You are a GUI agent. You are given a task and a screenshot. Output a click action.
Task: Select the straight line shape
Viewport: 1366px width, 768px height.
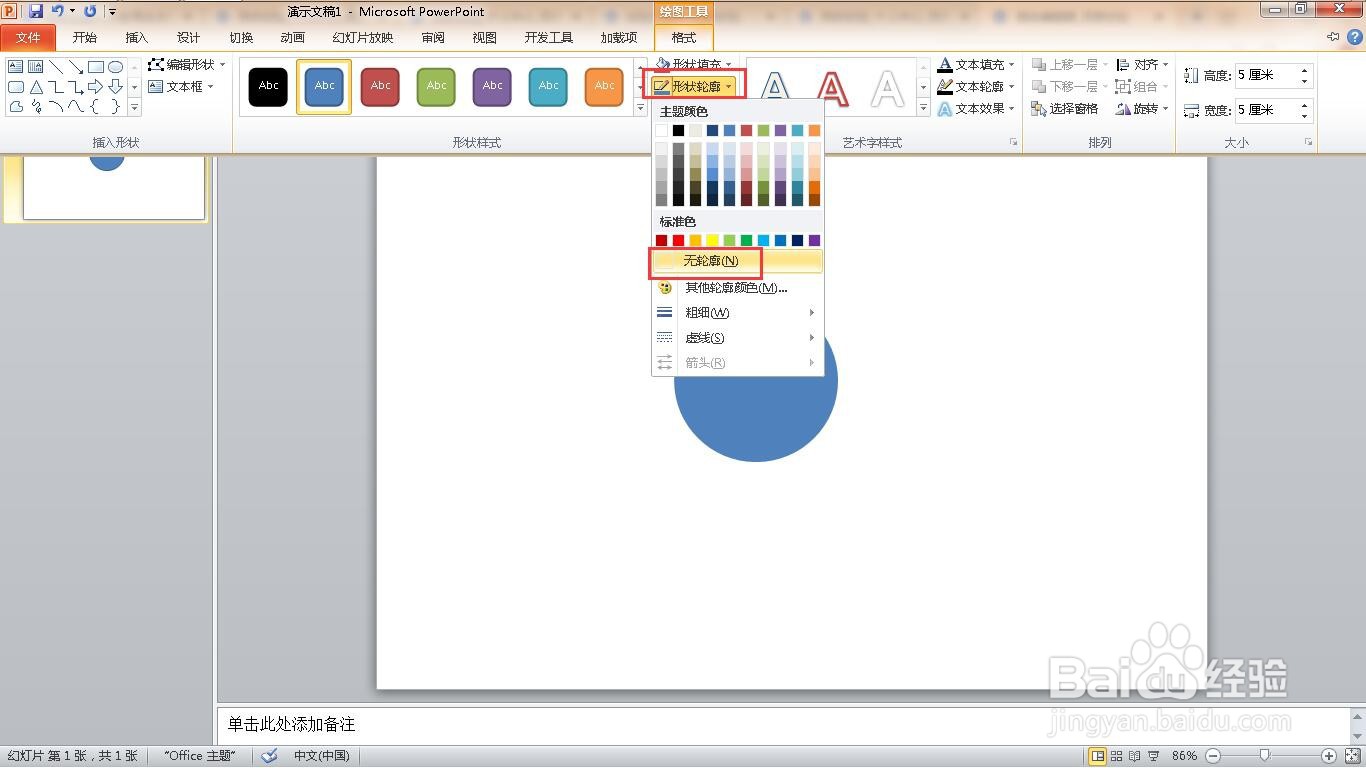point(56,67)
